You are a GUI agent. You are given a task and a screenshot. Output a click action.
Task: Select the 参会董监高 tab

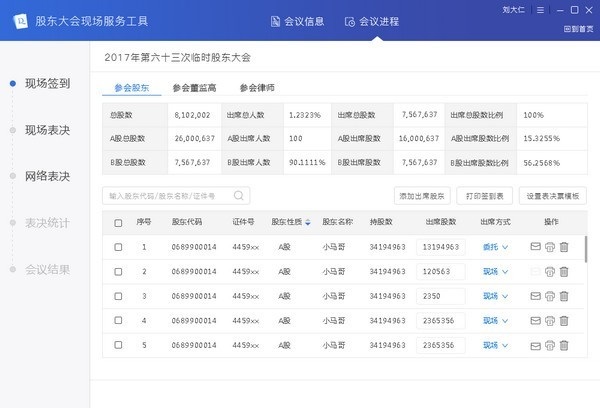(194, 88)
